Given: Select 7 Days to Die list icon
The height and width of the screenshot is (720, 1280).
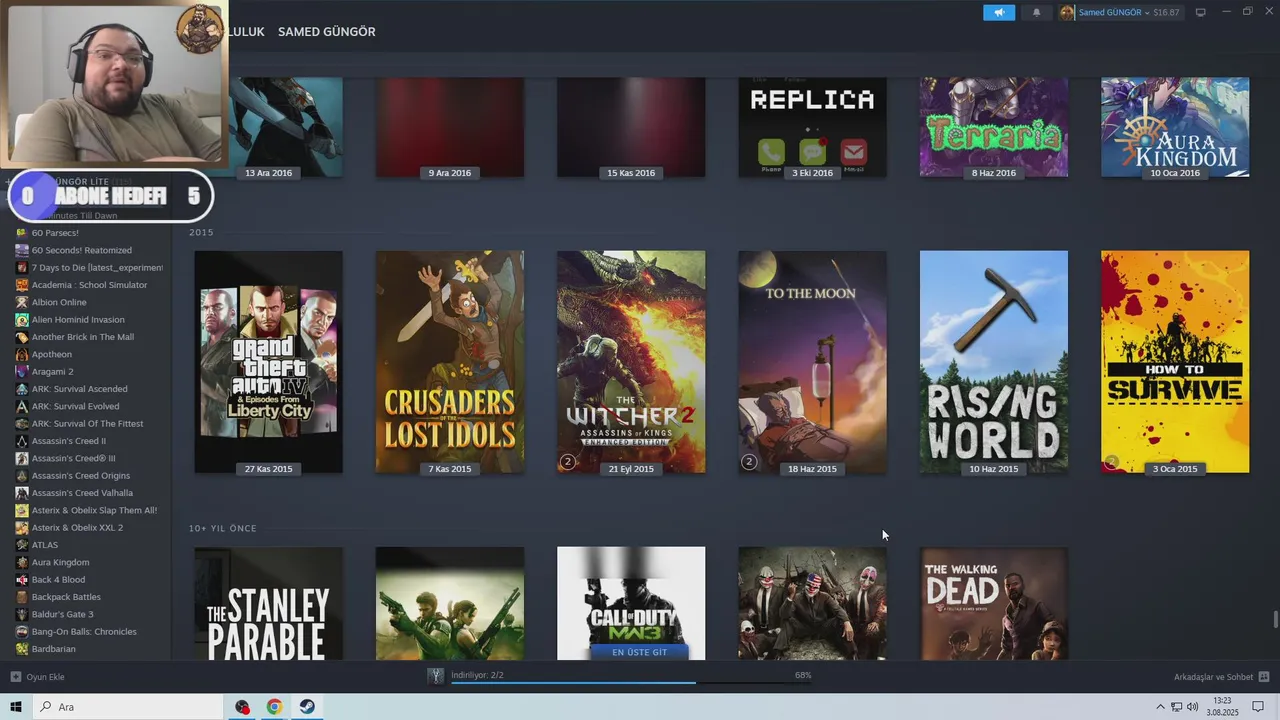Looking at the screenshot, I should [x=22, y=267].
